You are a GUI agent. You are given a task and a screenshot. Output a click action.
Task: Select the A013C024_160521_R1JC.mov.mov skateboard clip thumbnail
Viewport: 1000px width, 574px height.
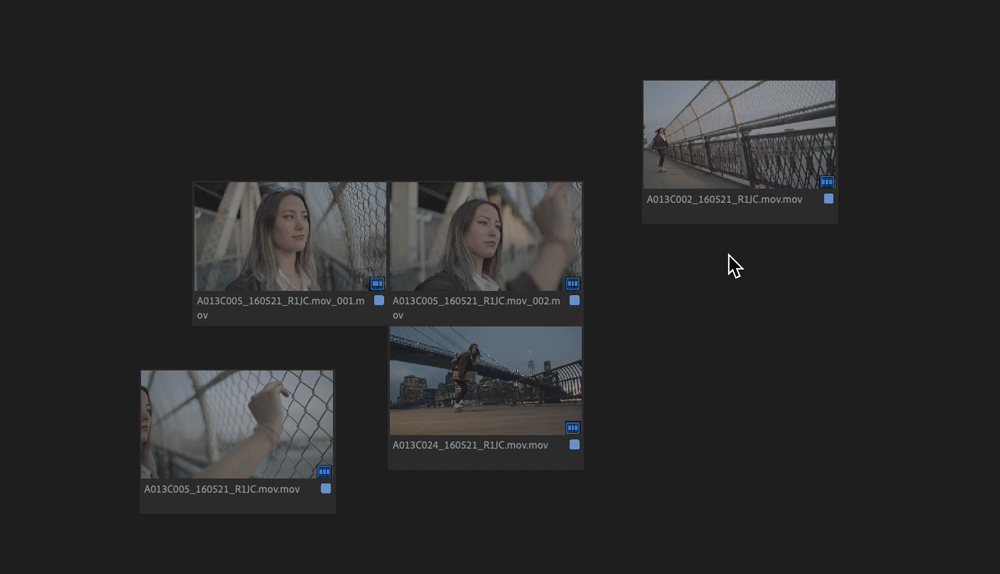[x=485, y=381]
